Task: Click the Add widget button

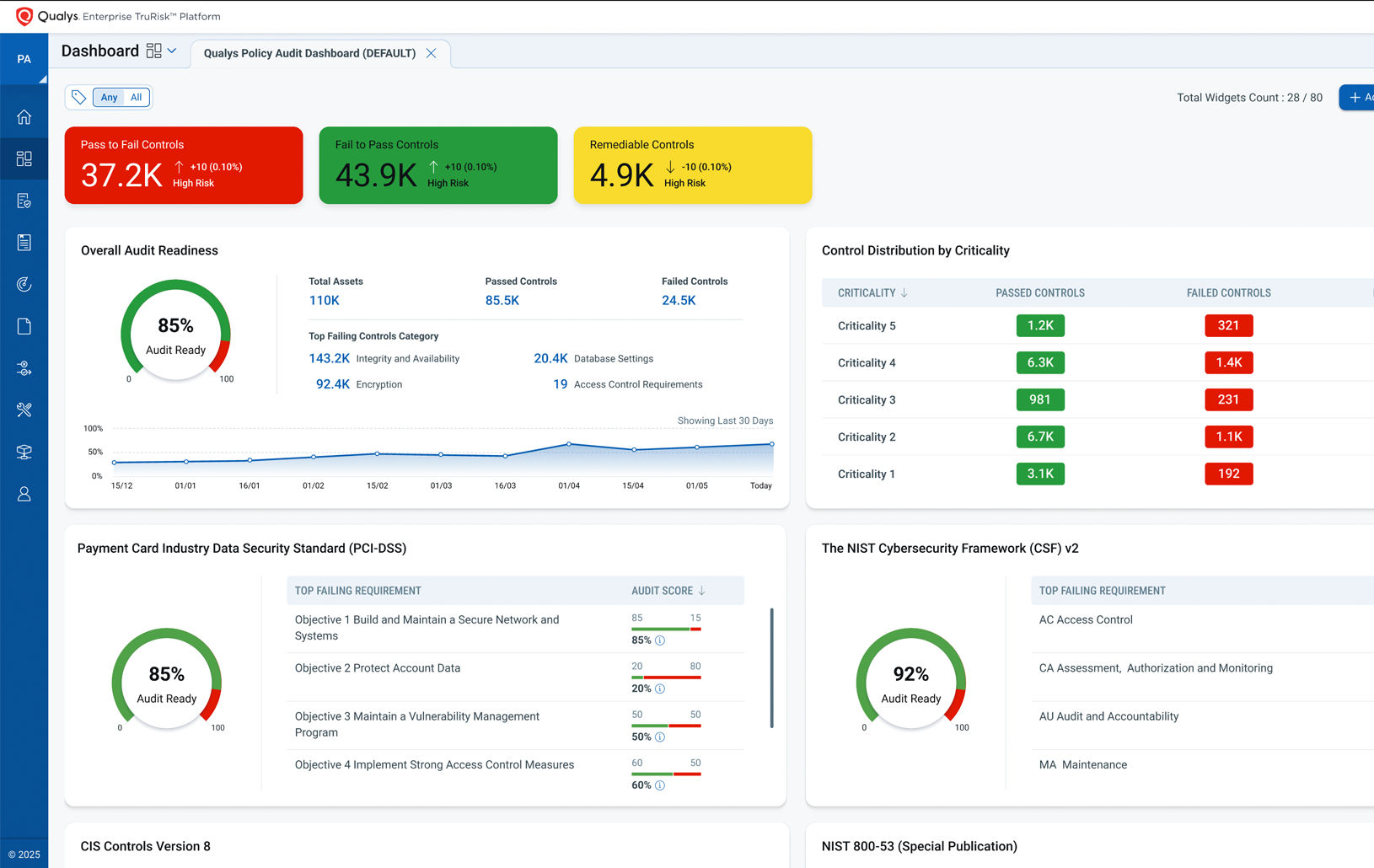Action: coord(1359,97)
